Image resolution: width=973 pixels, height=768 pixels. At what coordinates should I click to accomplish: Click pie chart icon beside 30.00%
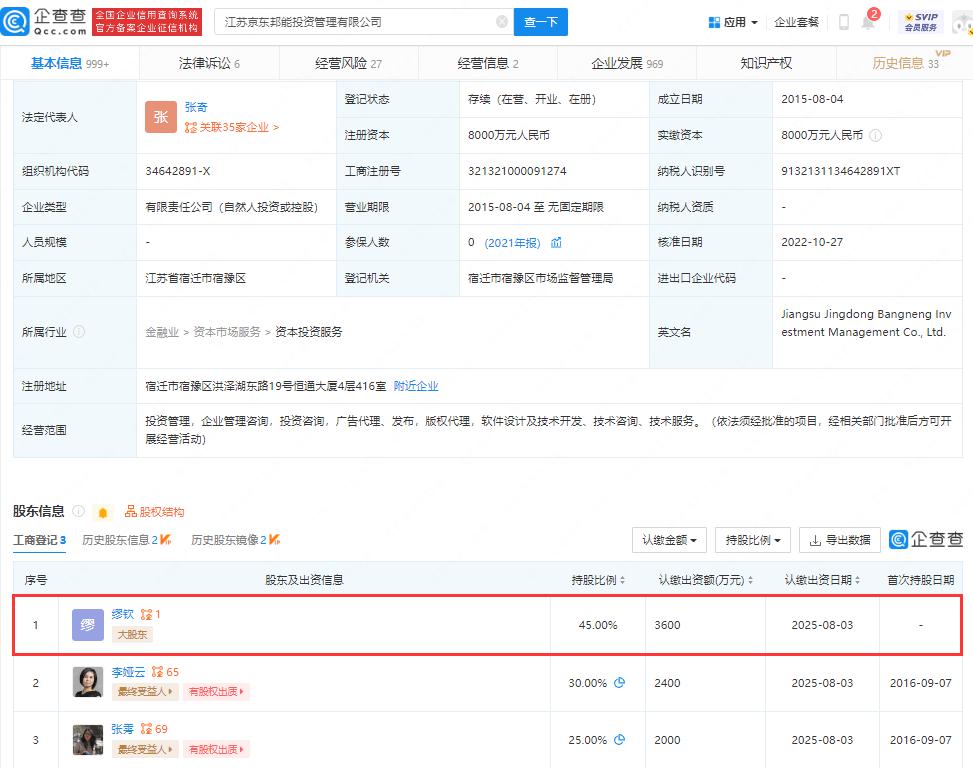point(619,682)
